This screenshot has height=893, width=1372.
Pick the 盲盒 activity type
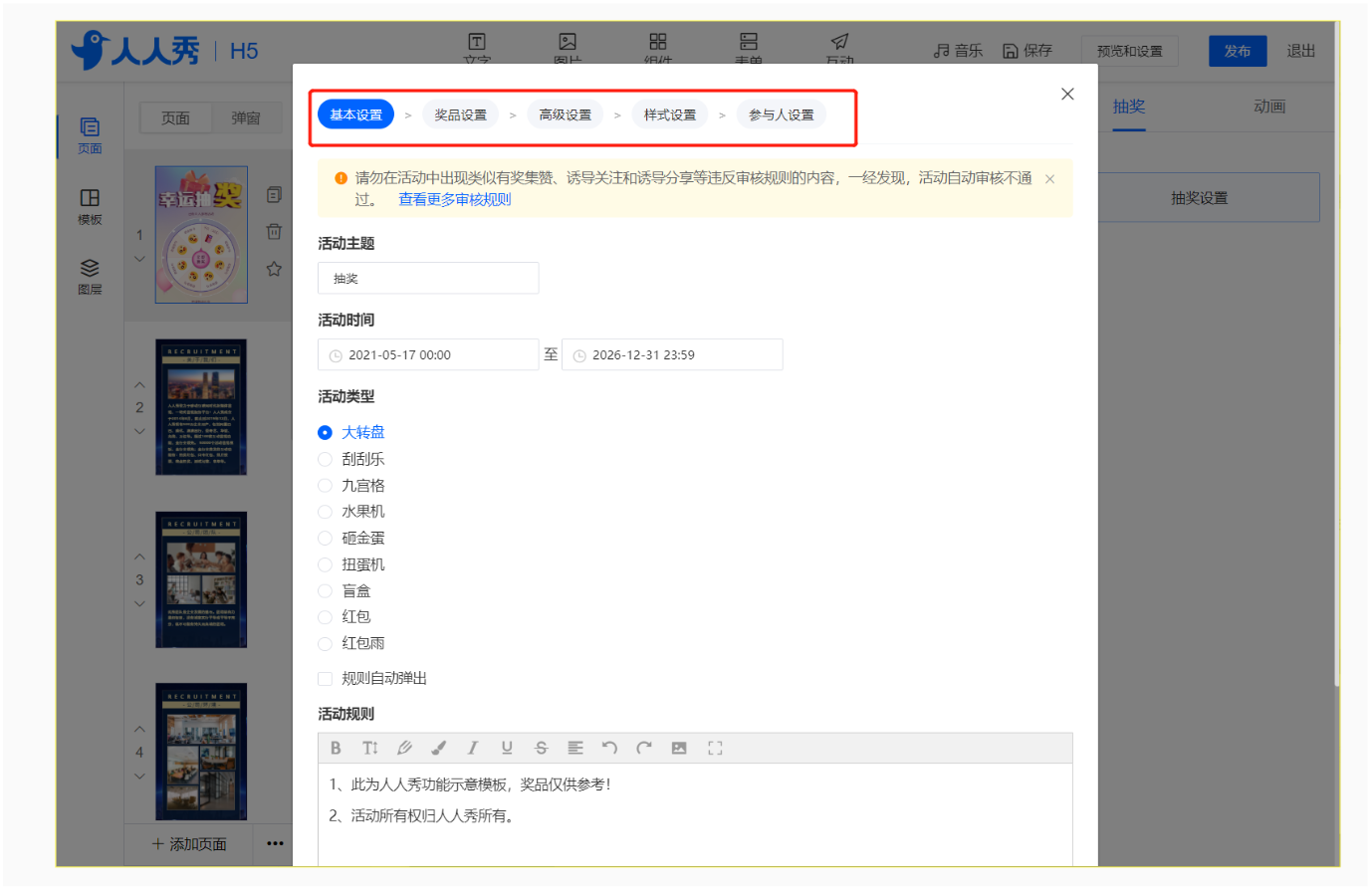[344, 590]
